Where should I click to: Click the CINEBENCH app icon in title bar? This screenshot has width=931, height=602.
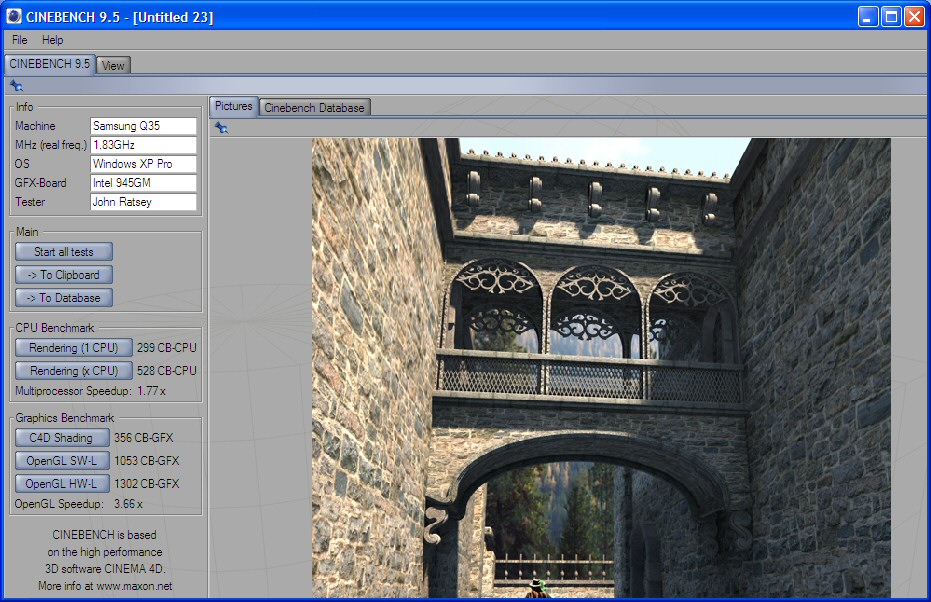(14, 16)
